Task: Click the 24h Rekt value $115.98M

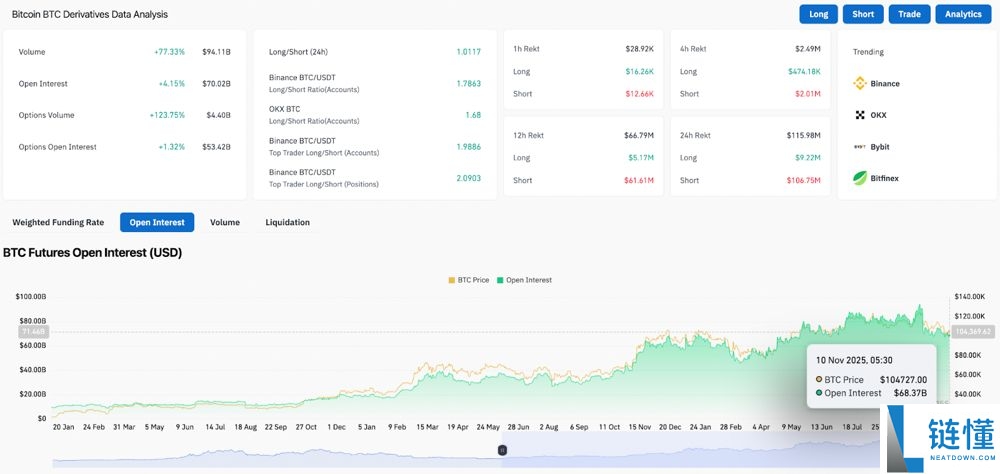Action: coord(803,135)
